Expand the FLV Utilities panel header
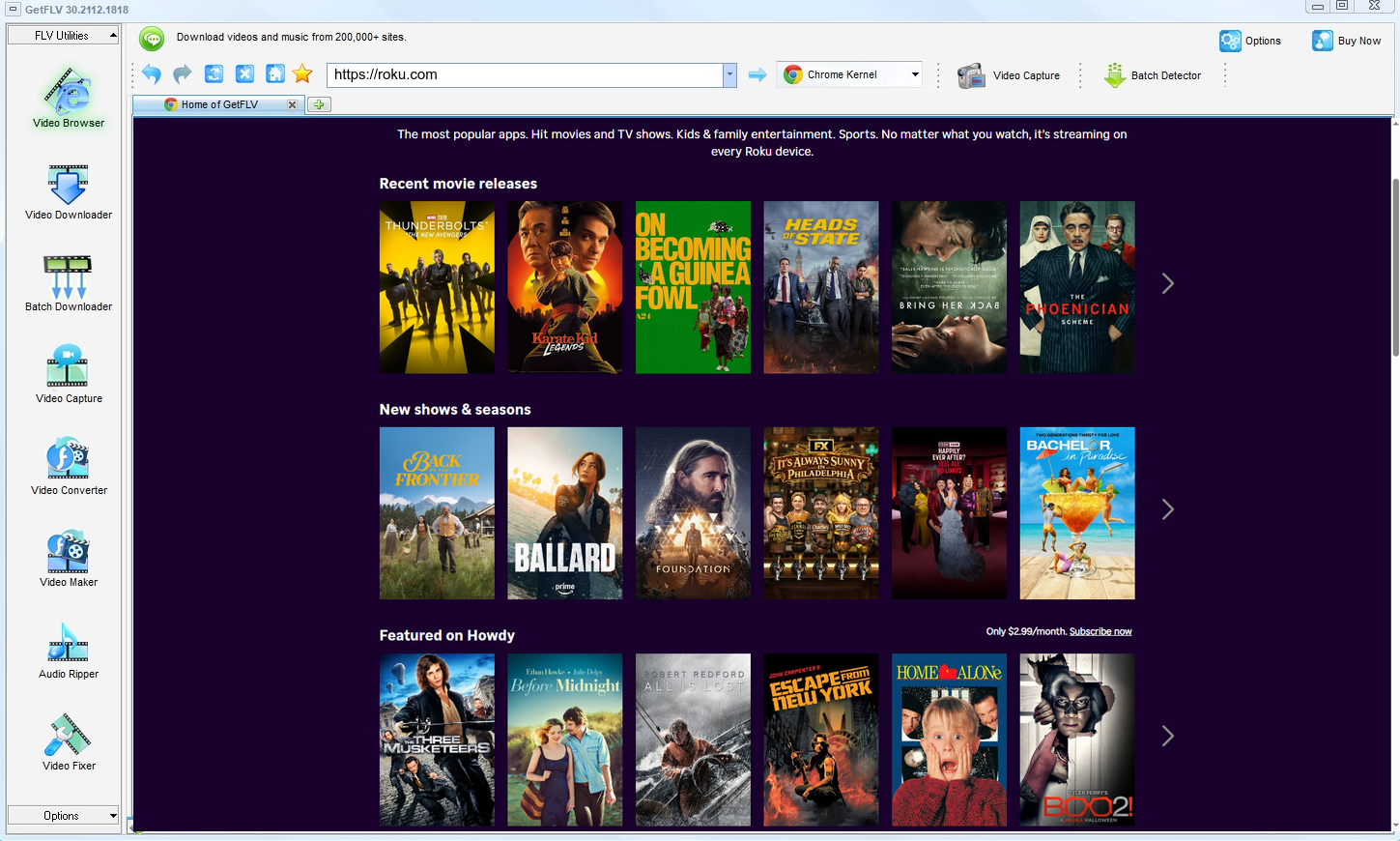The height and width of the screenshot is (841, 1400). 63,36
